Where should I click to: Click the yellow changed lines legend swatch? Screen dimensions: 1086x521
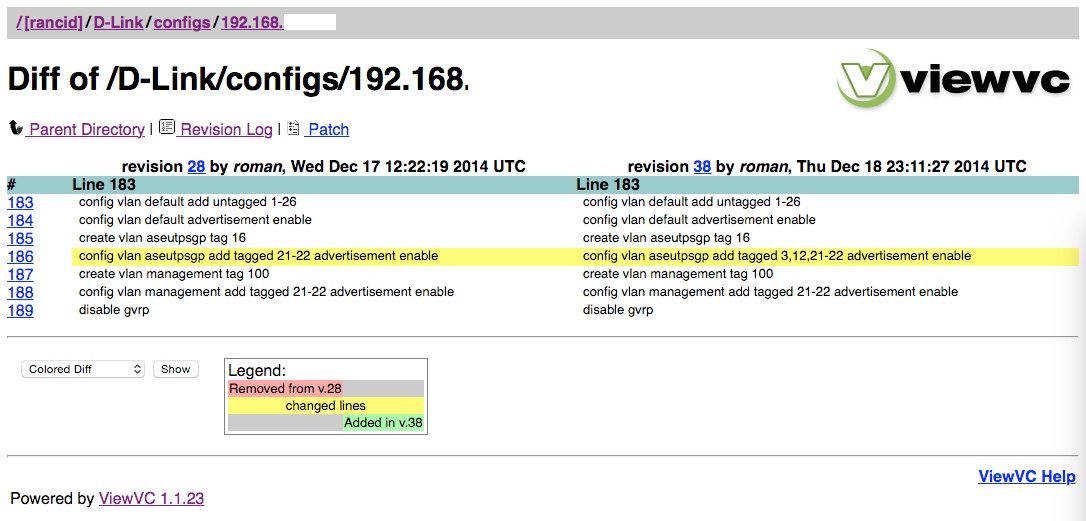[325, 406]
